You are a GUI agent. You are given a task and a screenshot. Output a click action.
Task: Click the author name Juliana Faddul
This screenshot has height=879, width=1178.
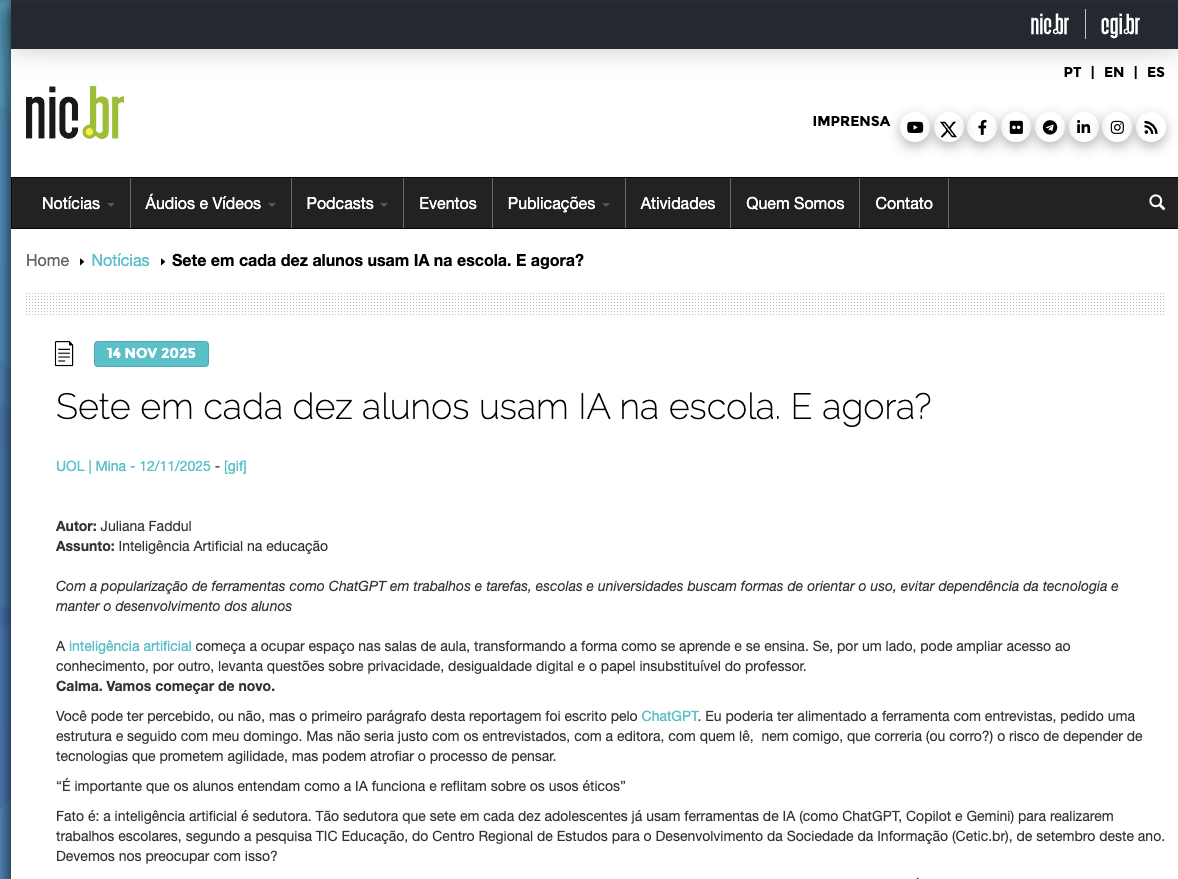pyautogui.click(x=146, y=526)
